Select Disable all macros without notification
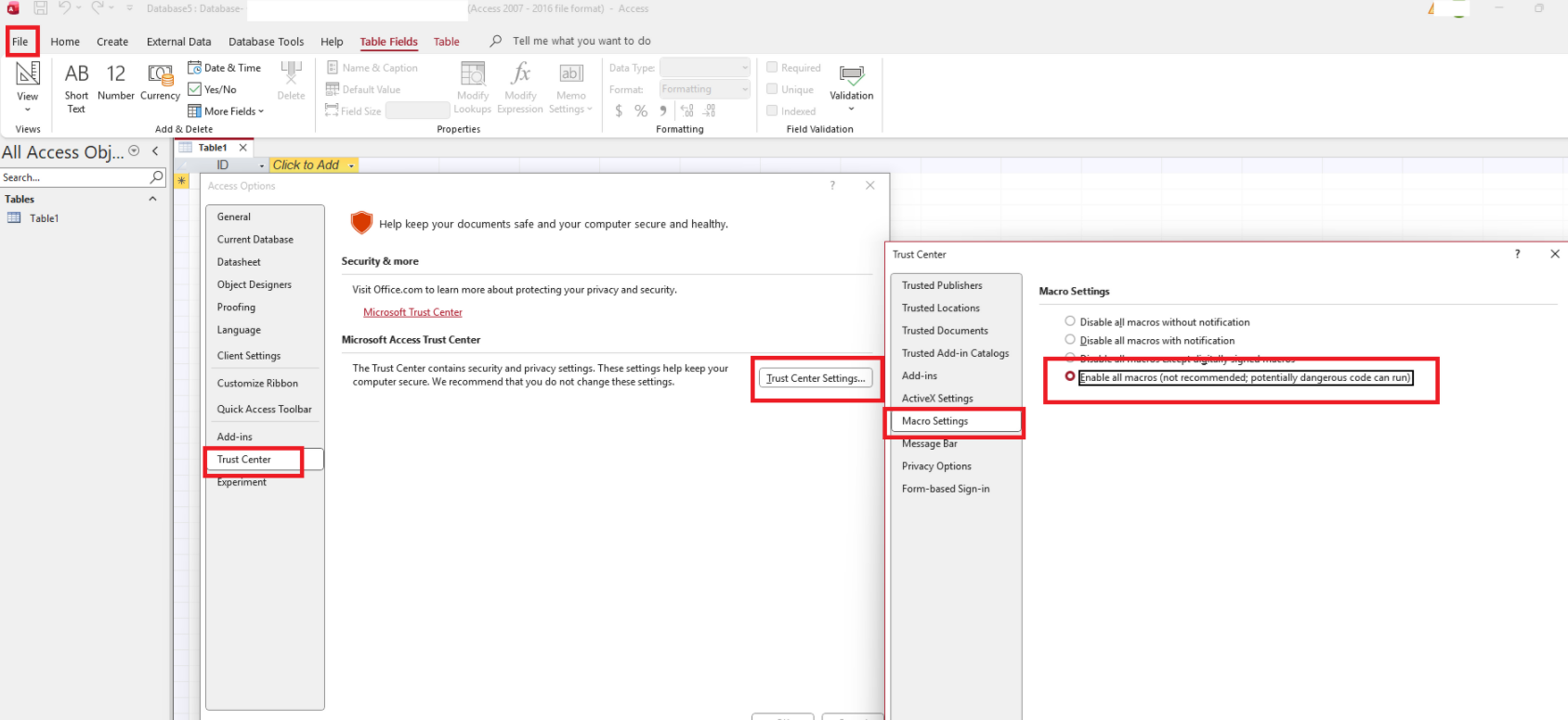This screenshot has width=1568, height=720. pos(1070,321)
